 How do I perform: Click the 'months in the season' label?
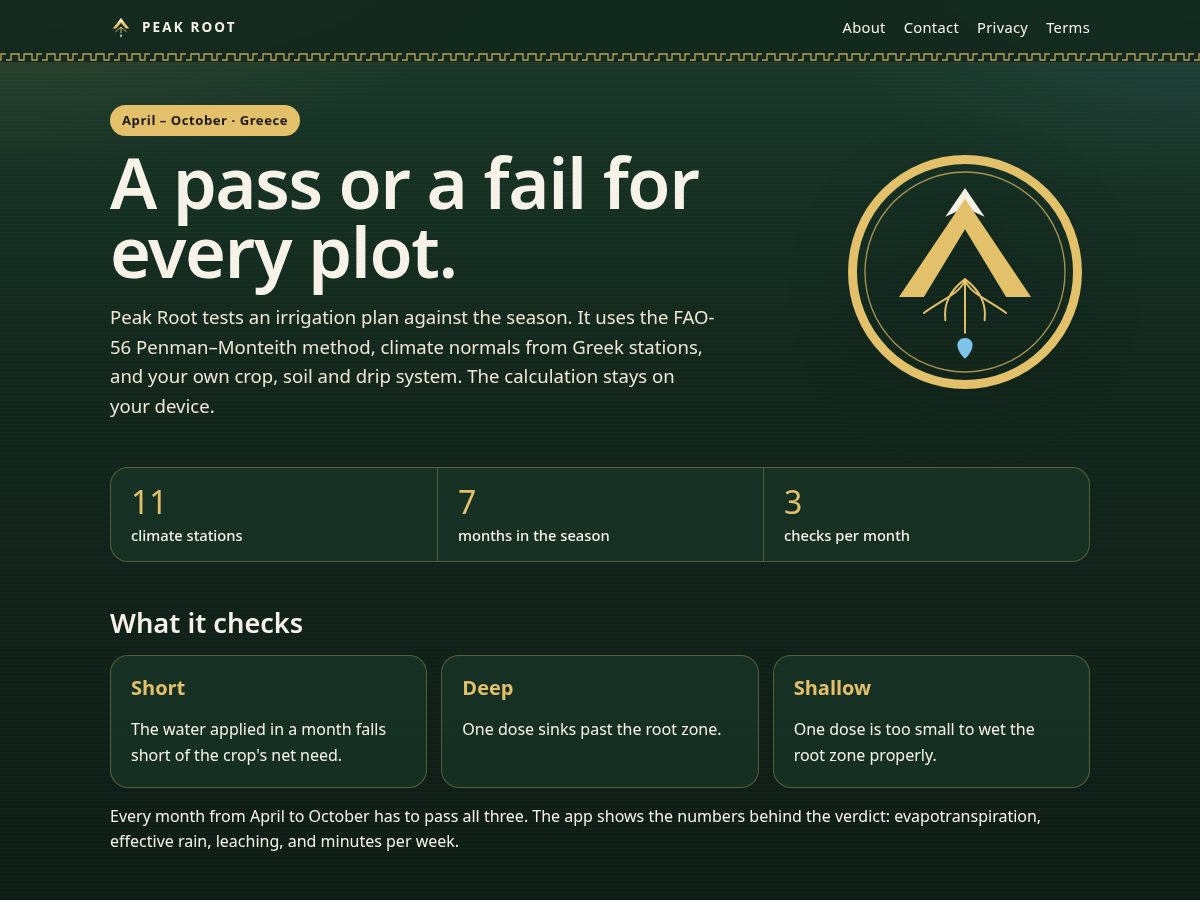point(534,536)
